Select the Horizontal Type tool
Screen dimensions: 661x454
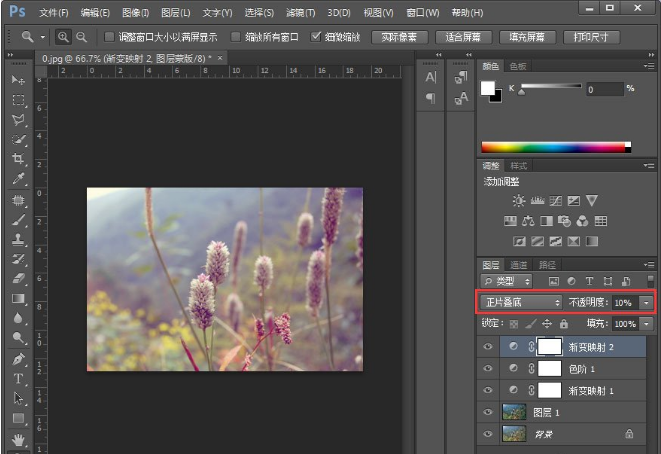18,379
